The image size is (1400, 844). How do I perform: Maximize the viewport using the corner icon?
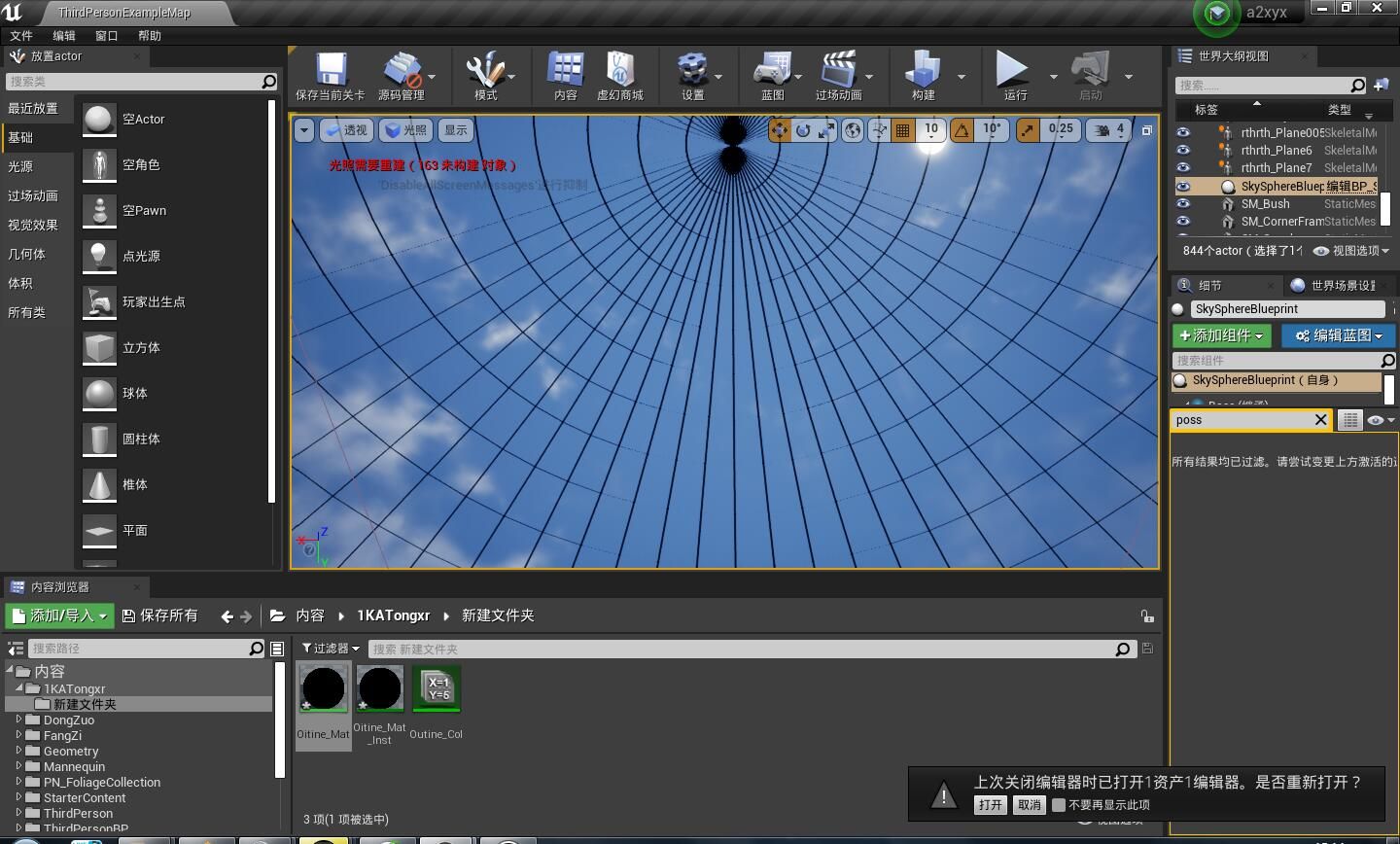point(1146,129)
